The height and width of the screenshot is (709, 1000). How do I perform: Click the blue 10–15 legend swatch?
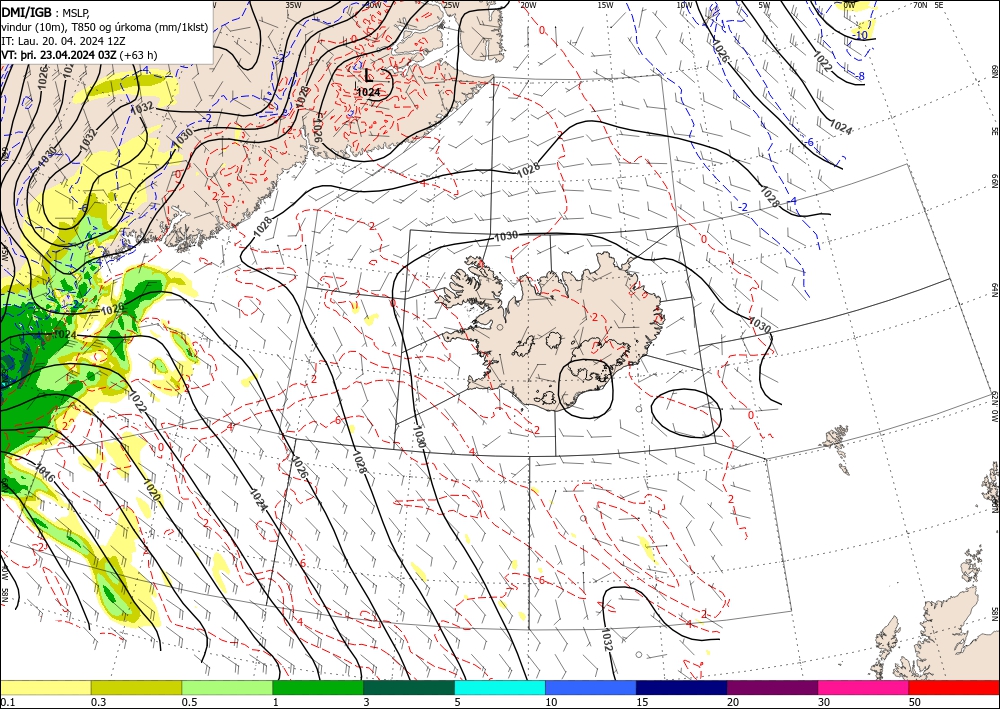(x=591, y=687)
